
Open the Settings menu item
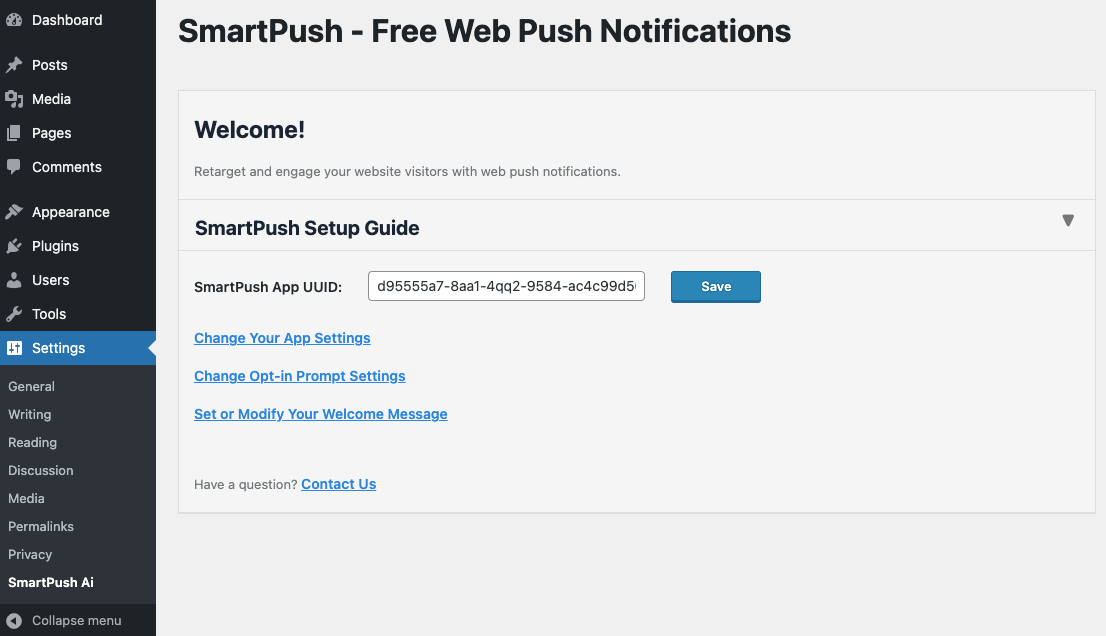tap(58, 348)
